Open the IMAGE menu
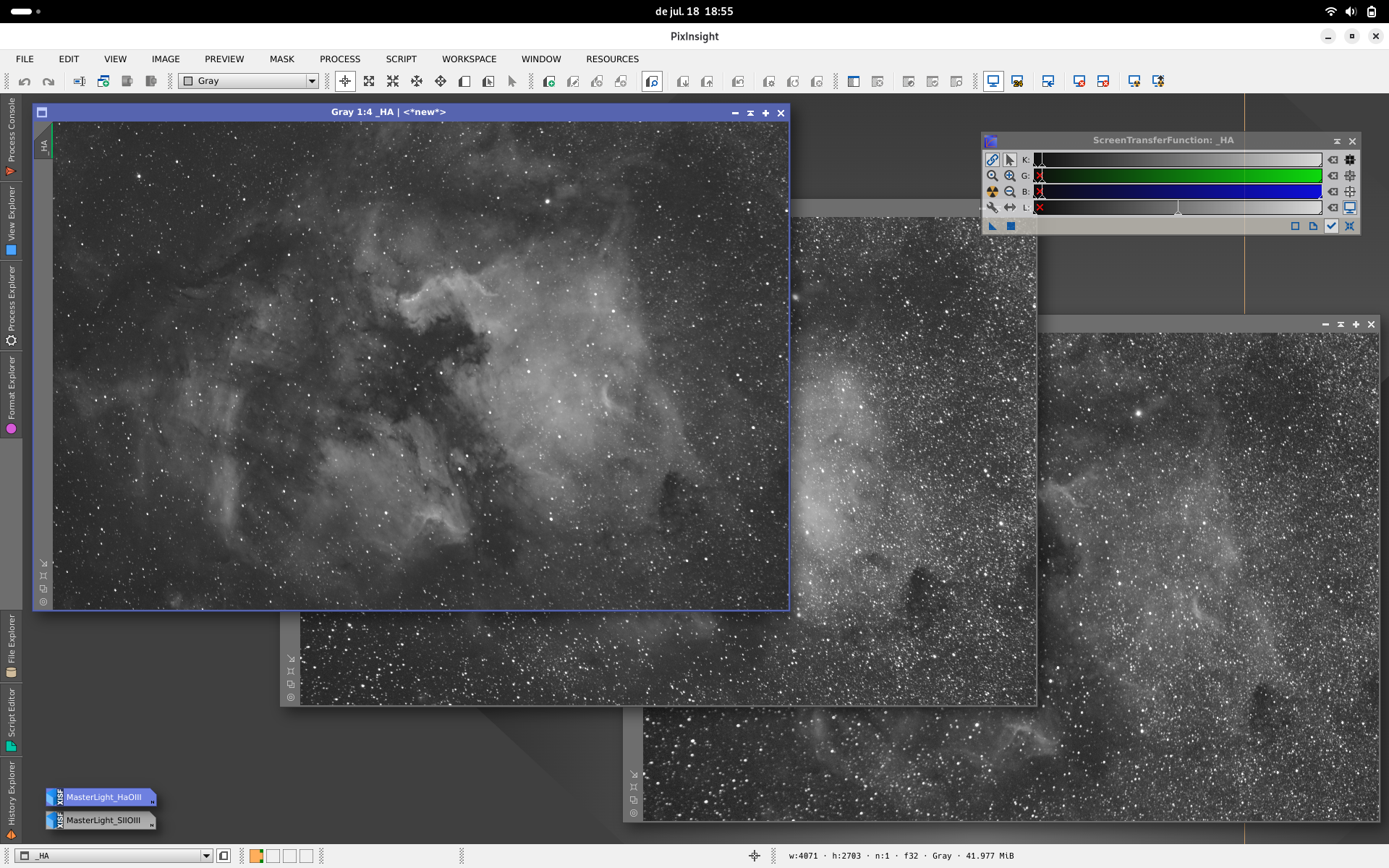This screenshot has height=868, width=1389. click(166, 59)
